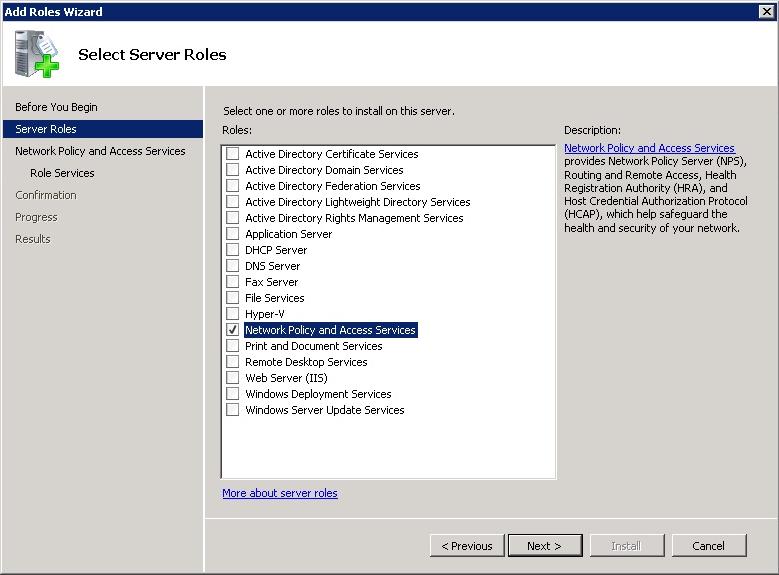Click the Previous button
The height and width of the screenshot is (575, 779).
pos(467,546)
